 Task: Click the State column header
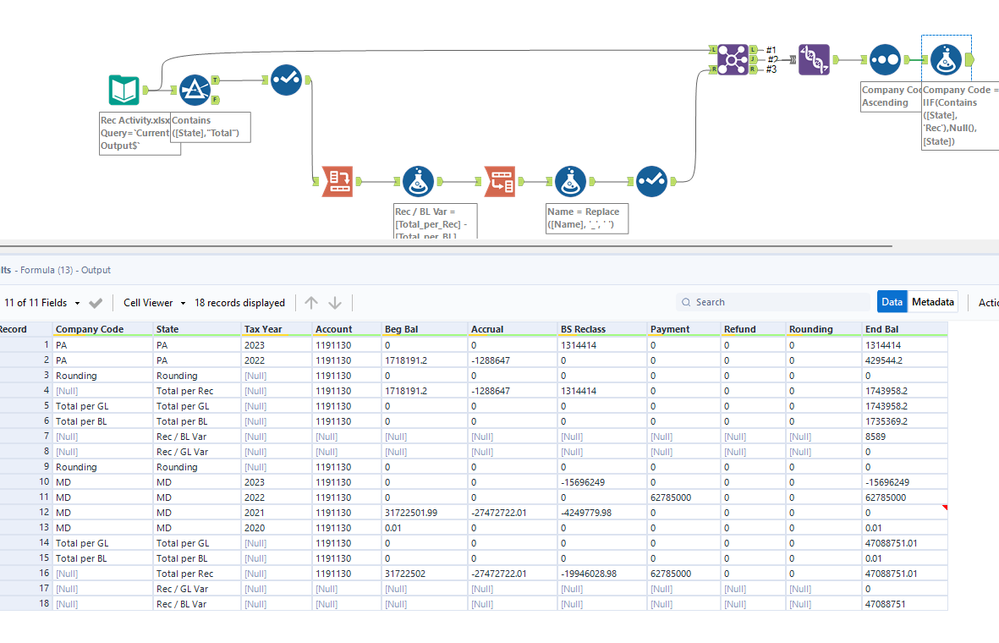tap(197, 329)
